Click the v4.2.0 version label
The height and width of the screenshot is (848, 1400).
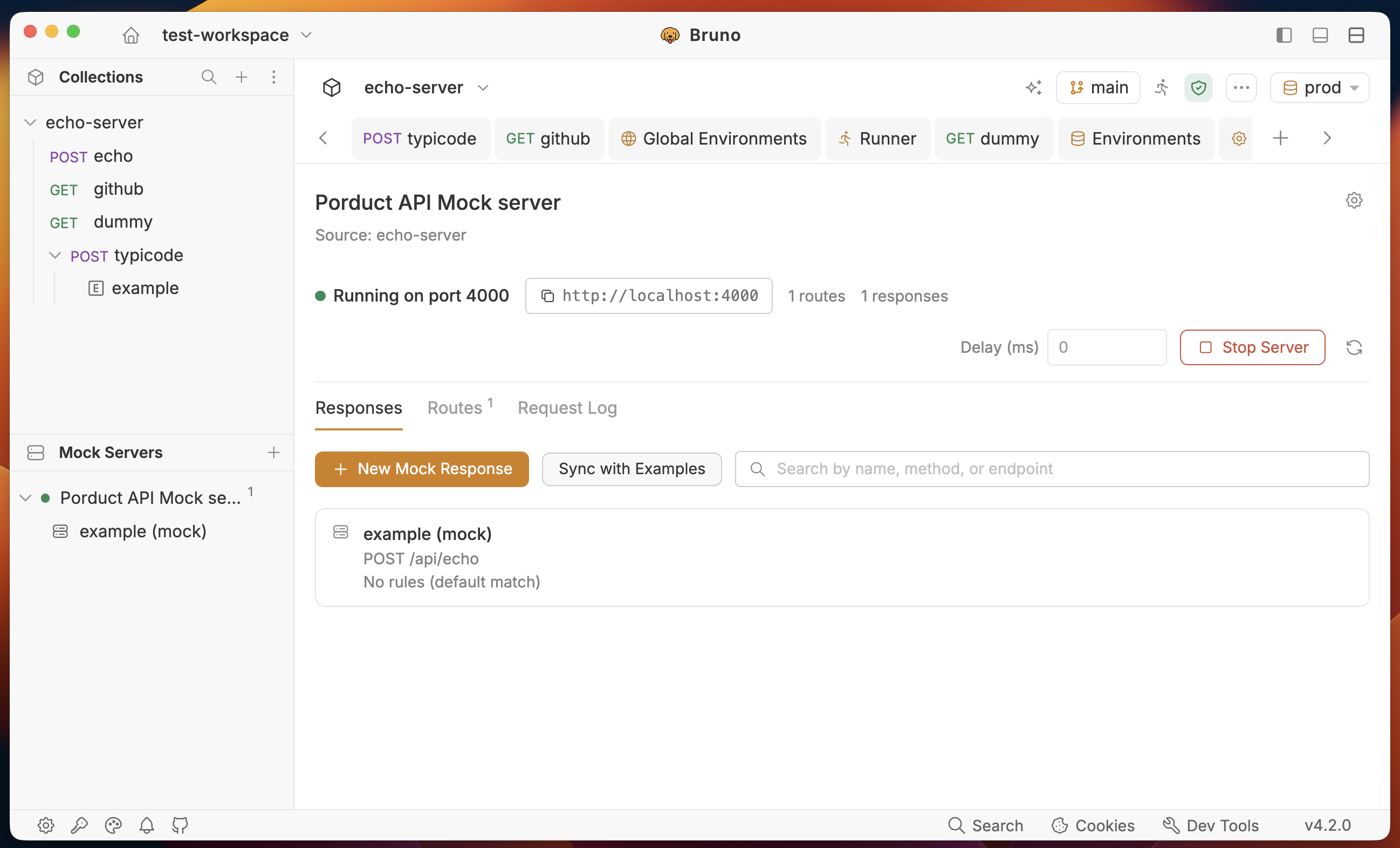[x=1327, y=825]
